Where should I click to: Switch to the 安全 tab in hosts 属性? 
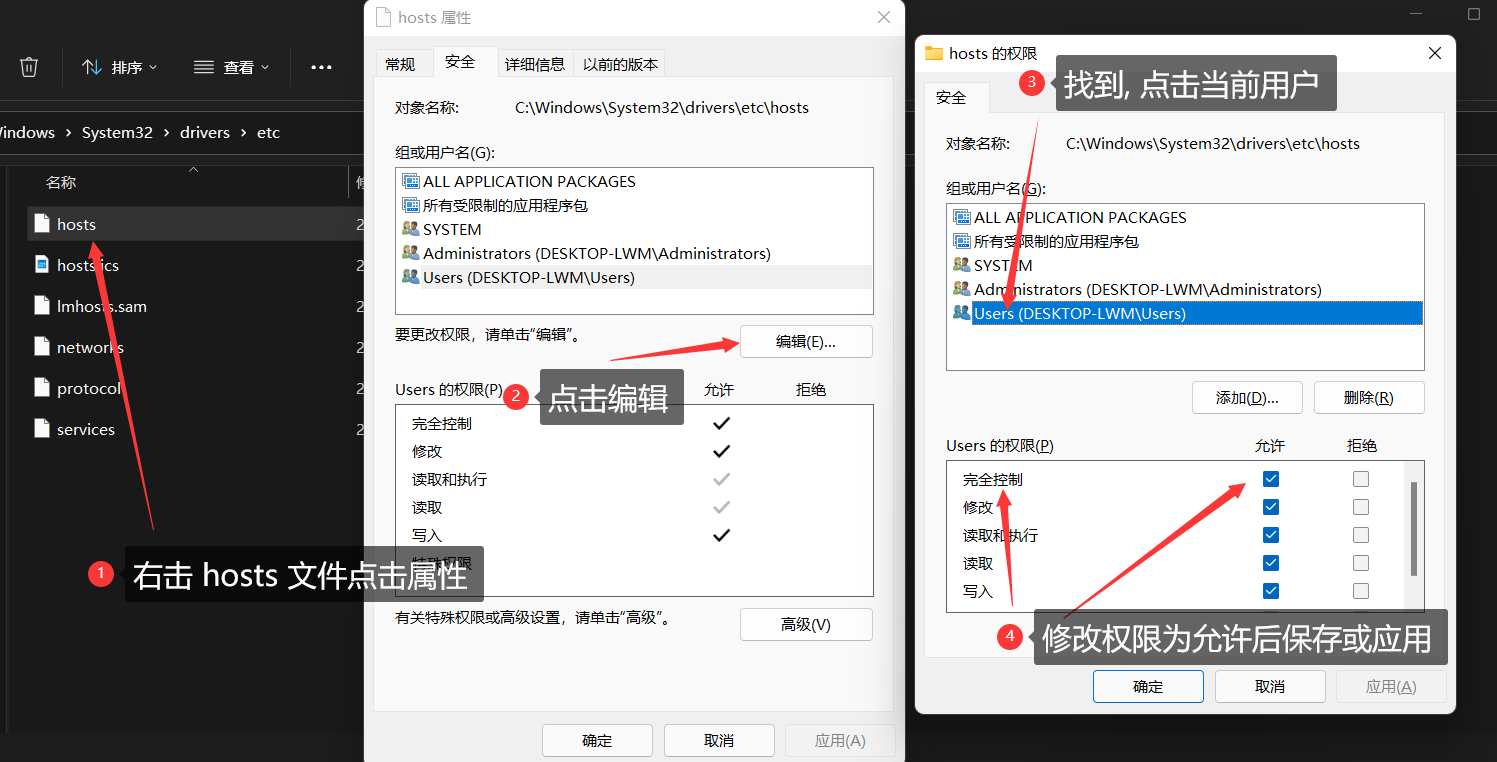[x=460, y=62]
